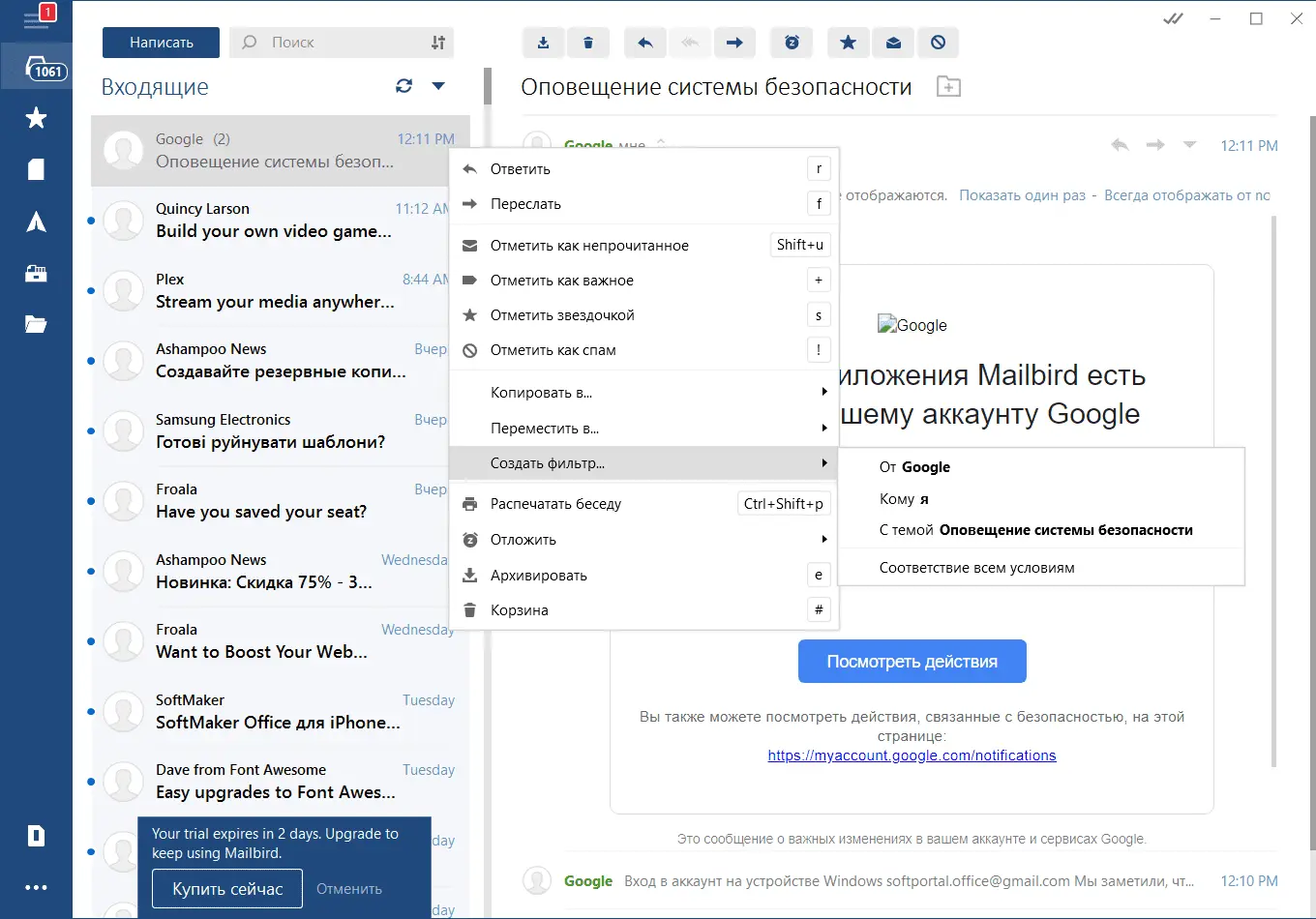1316x919 pixels.
Task: Toggle read status with the envelope toolbar icon
Action: click(893, 43)
